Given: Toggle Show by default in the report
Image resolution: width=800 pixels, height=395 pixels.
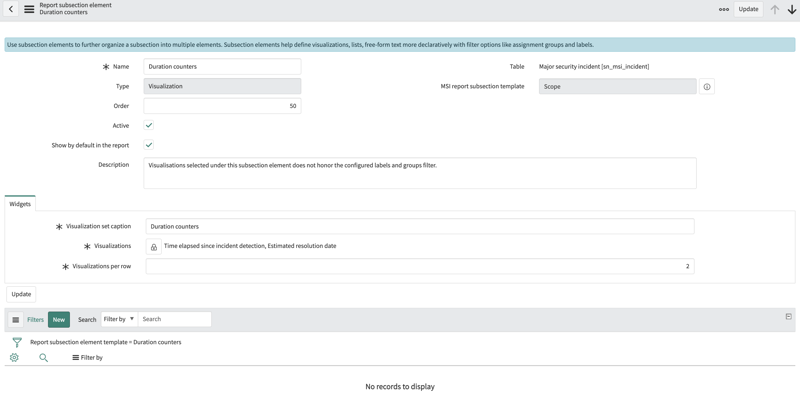Looking at the screenshot, I should [148, 145].
